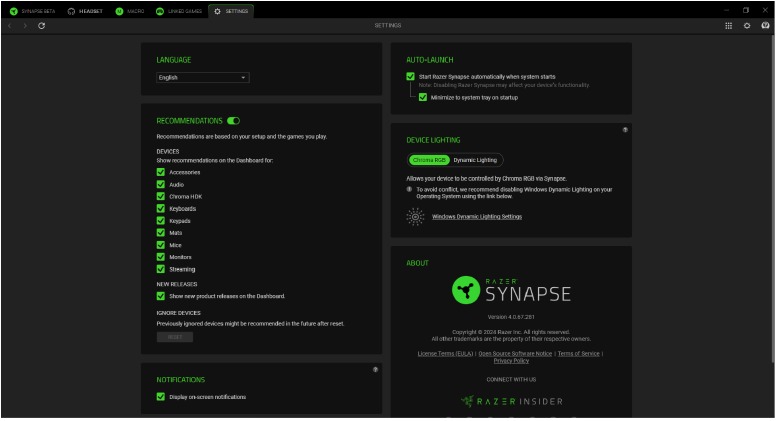
Task: Uncheck the Audio checkbox
Action: click(x=161, y=184)
